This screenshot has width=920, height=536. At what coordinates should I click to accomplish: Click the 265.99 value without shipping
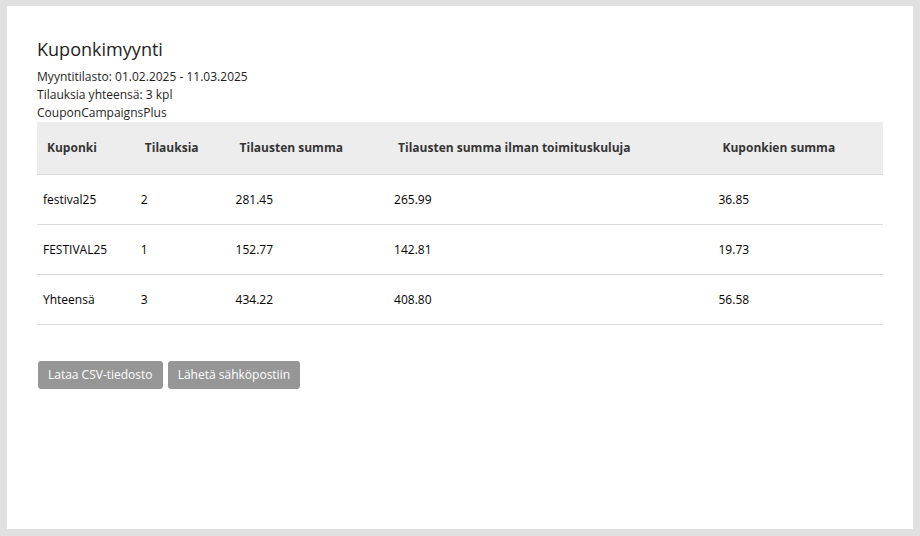coord(412,199)
